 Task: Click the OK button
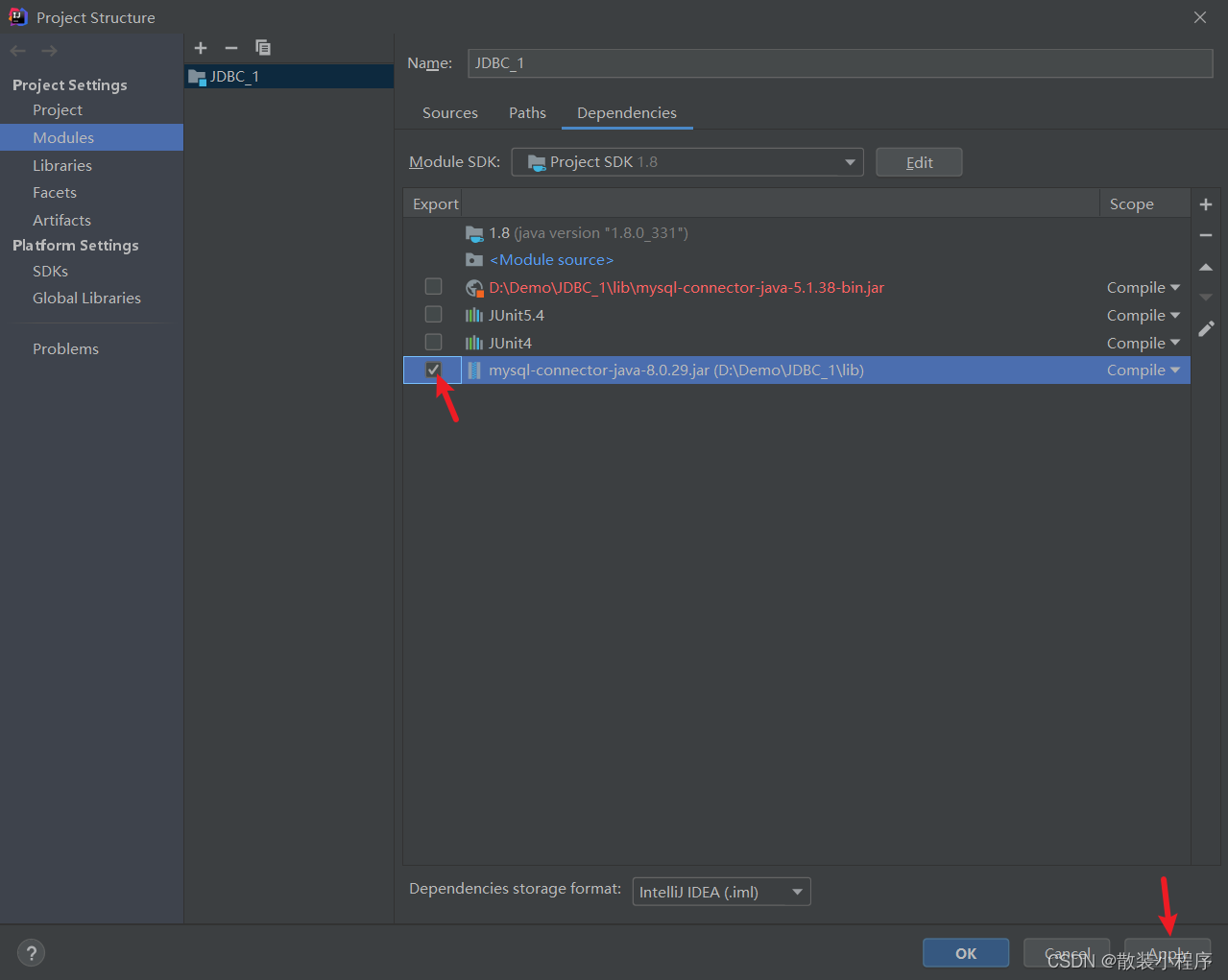966,953
